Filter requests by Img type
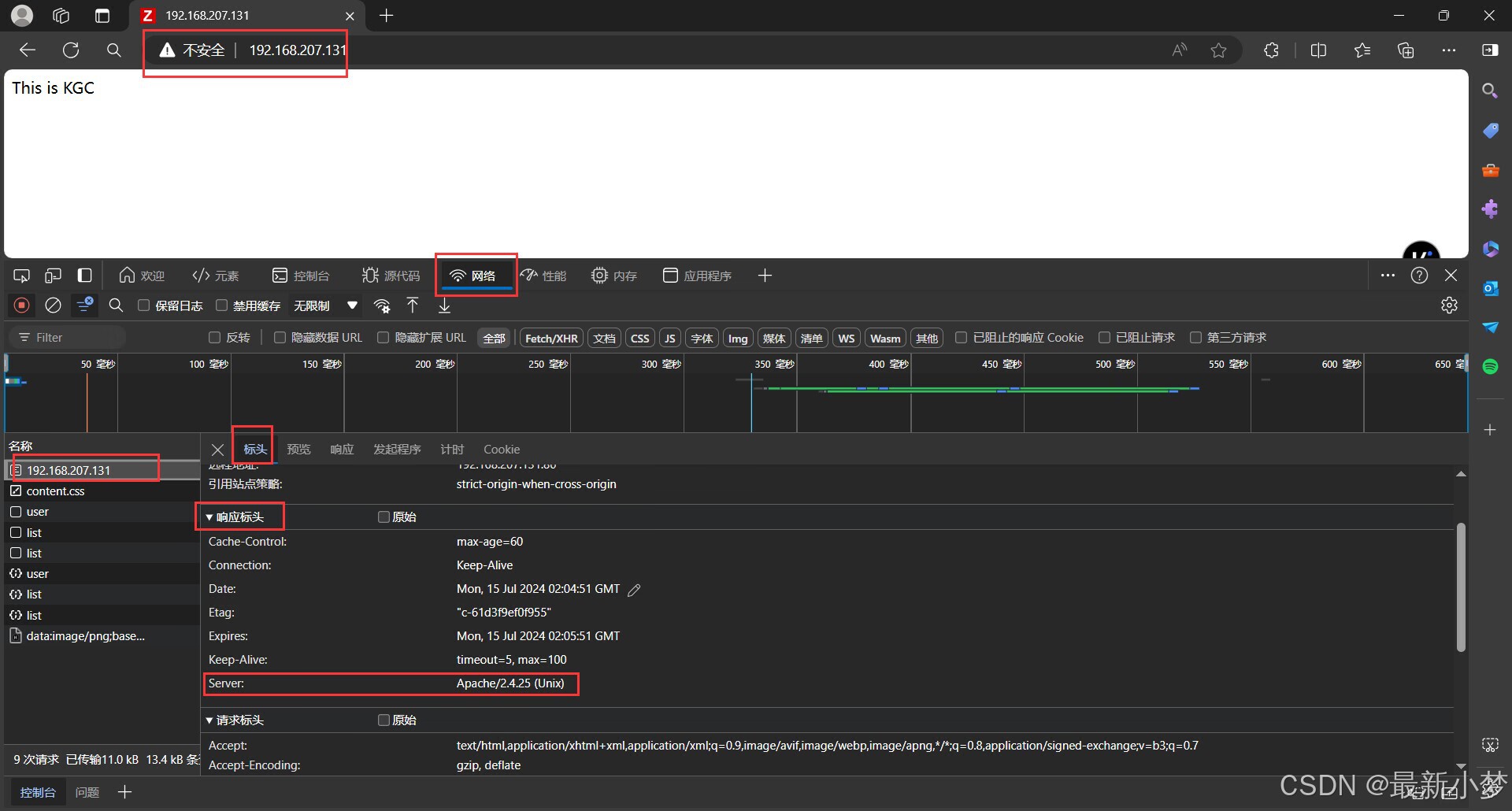 click(x=738, y=339)
